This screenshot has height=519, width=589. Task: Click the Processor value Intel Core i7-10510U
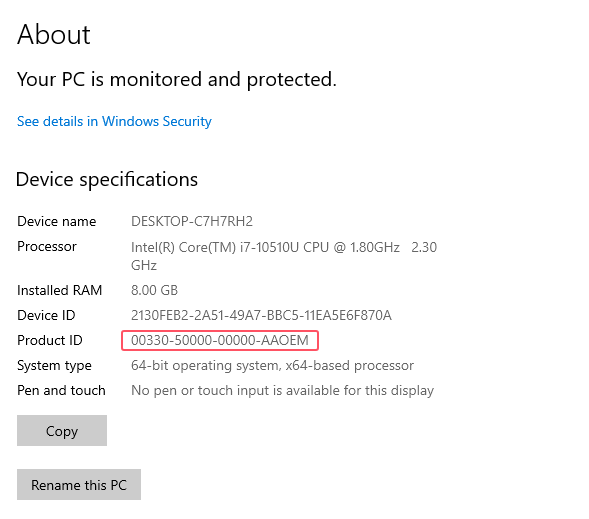(x=284, y=256)
